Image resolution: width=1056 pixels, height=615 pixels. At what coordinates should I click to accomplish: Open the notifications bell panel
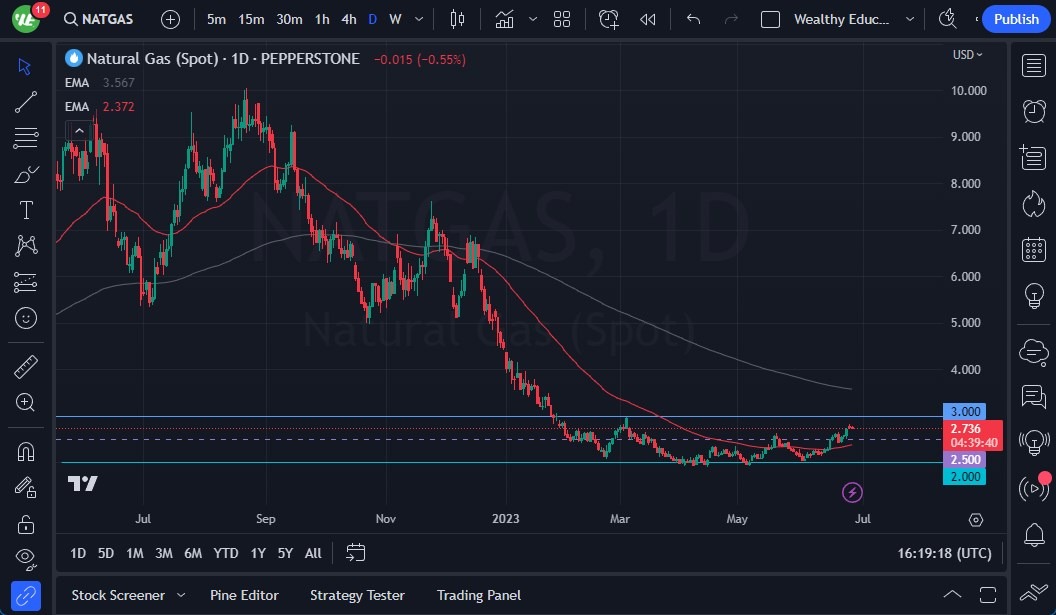point(1034,535)
